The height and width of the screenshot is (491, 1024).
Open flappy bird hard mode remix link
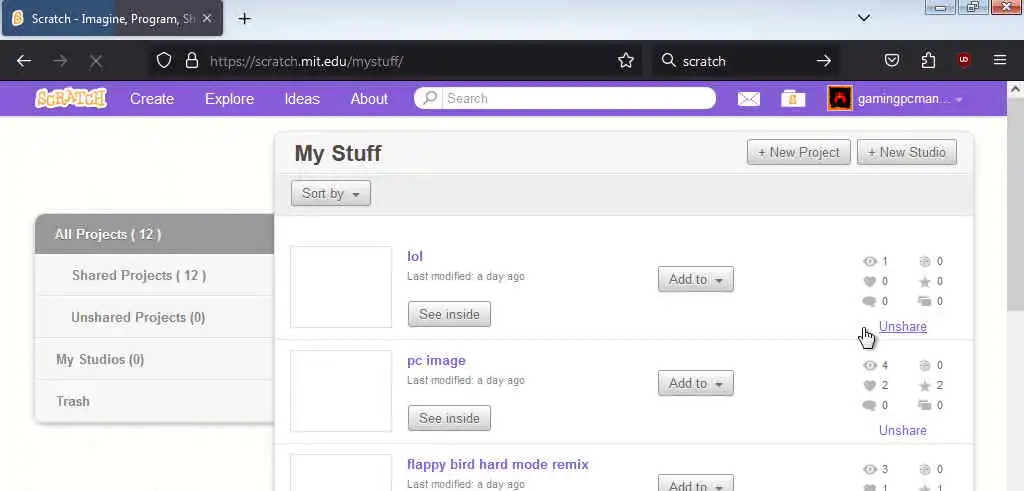pyautogui.click(x=498, y=464)
